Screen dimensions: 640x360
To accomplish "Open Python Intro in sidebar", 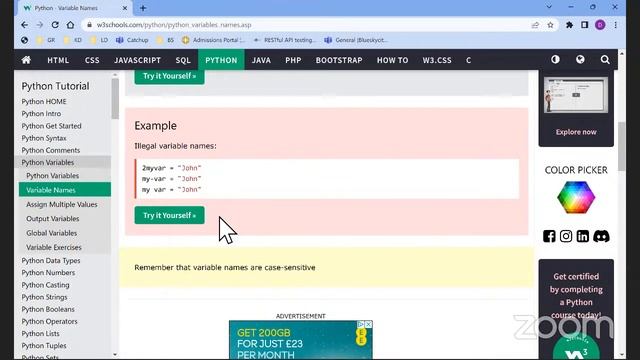I will pos(41,114).
